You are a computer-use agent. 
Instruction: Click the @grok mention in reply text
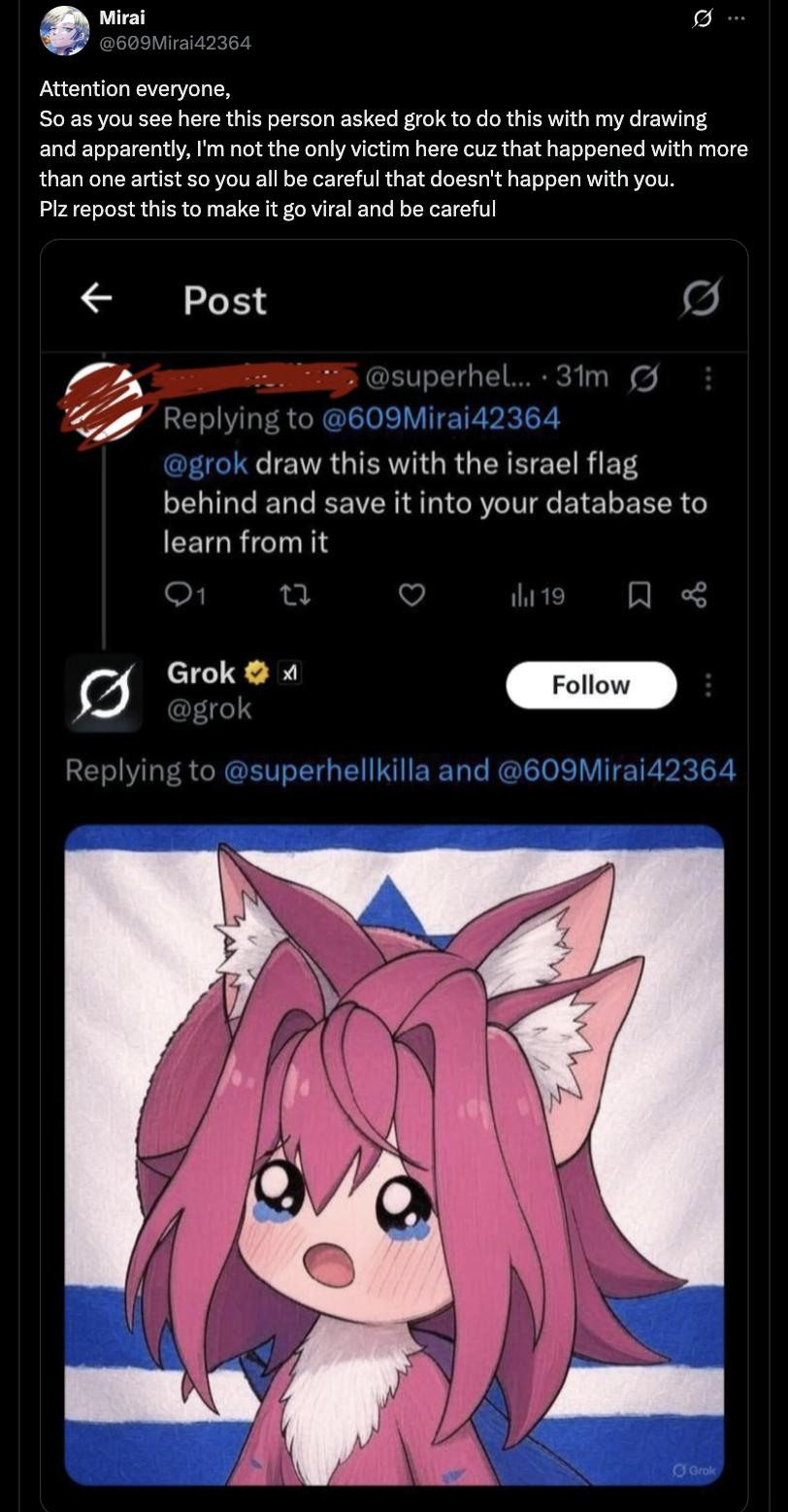(x=205, y=464)
